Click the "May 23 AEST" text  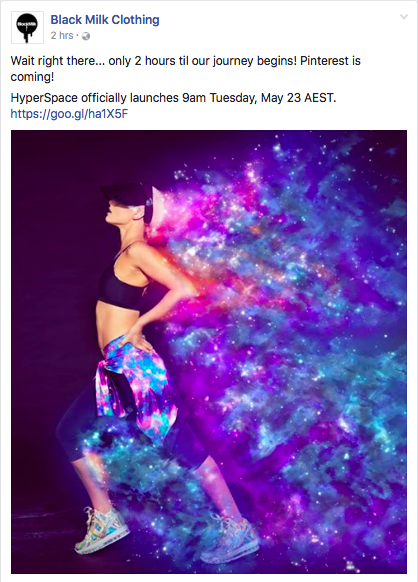[x=298, y=98]
